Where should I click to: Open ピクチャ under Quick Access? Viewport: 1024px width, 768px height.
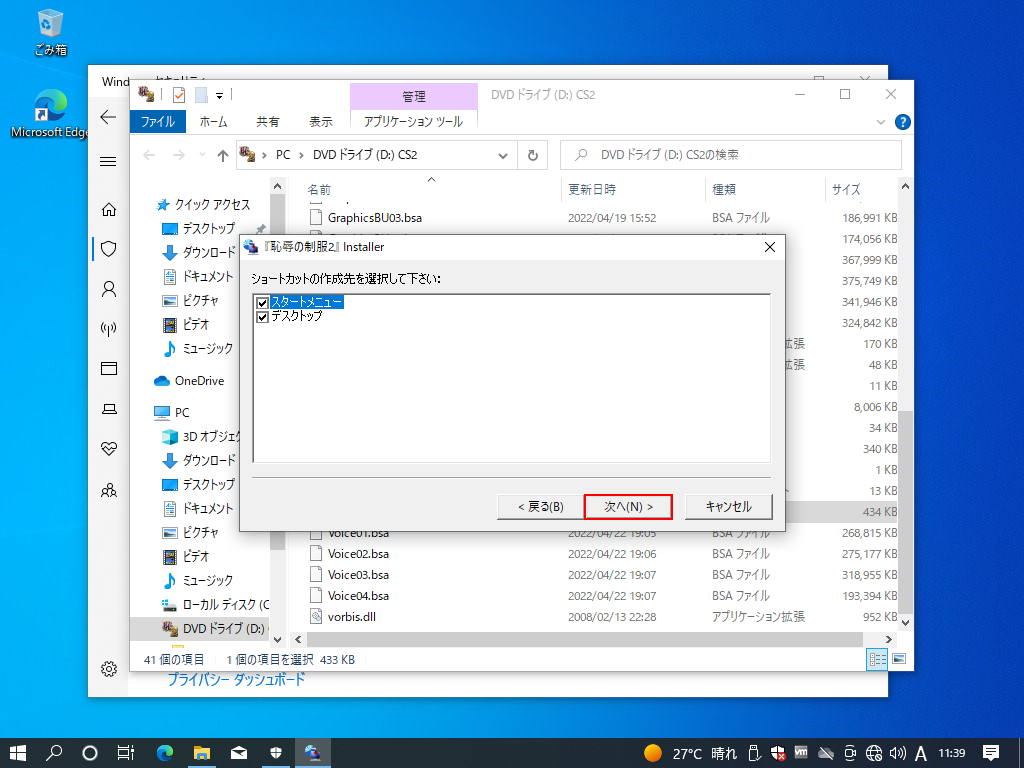(x=200, y=300)
